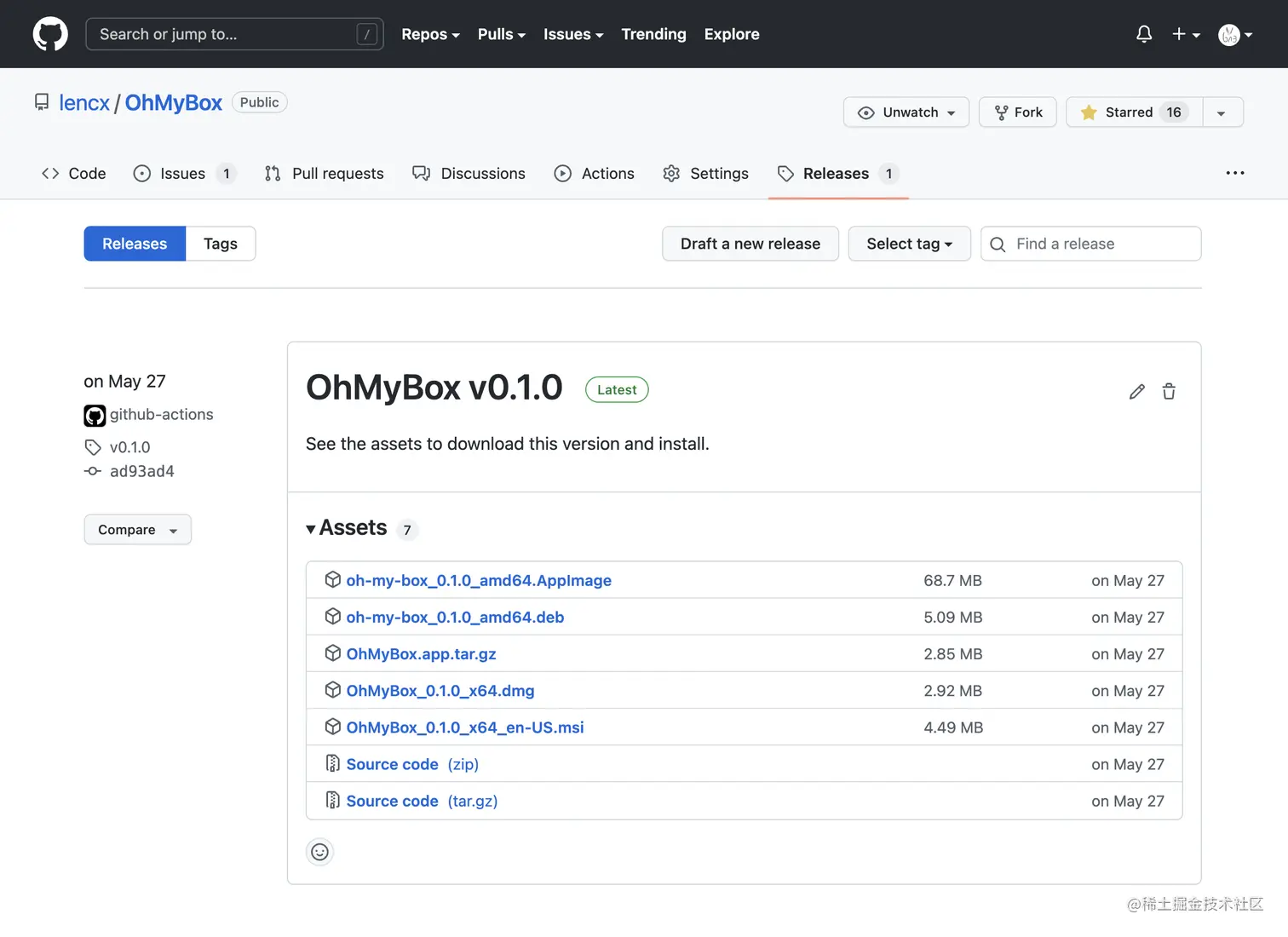
Task: Download OhMyBox_0.1.0_x64.dmg
Action: 440,691
